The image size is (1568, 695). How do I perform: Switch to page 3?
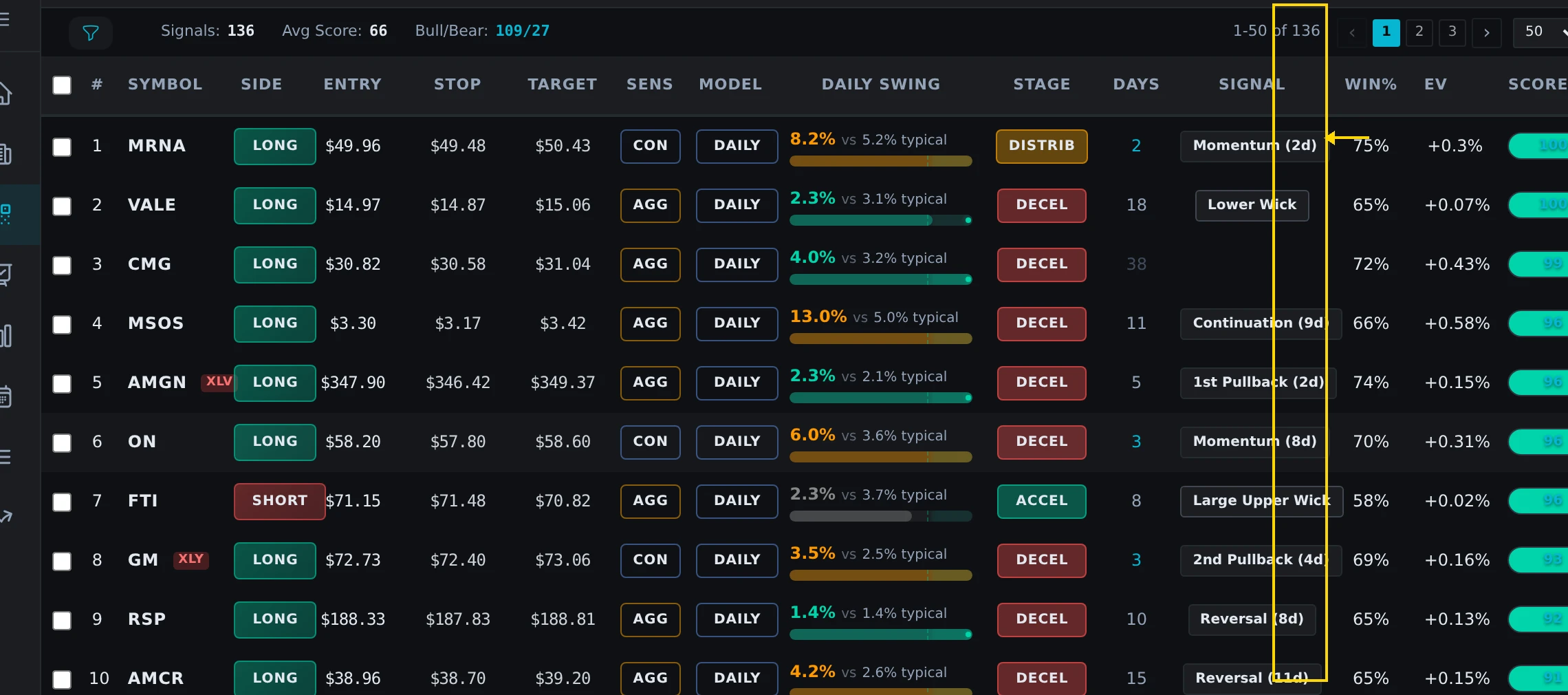point(1452,32)
